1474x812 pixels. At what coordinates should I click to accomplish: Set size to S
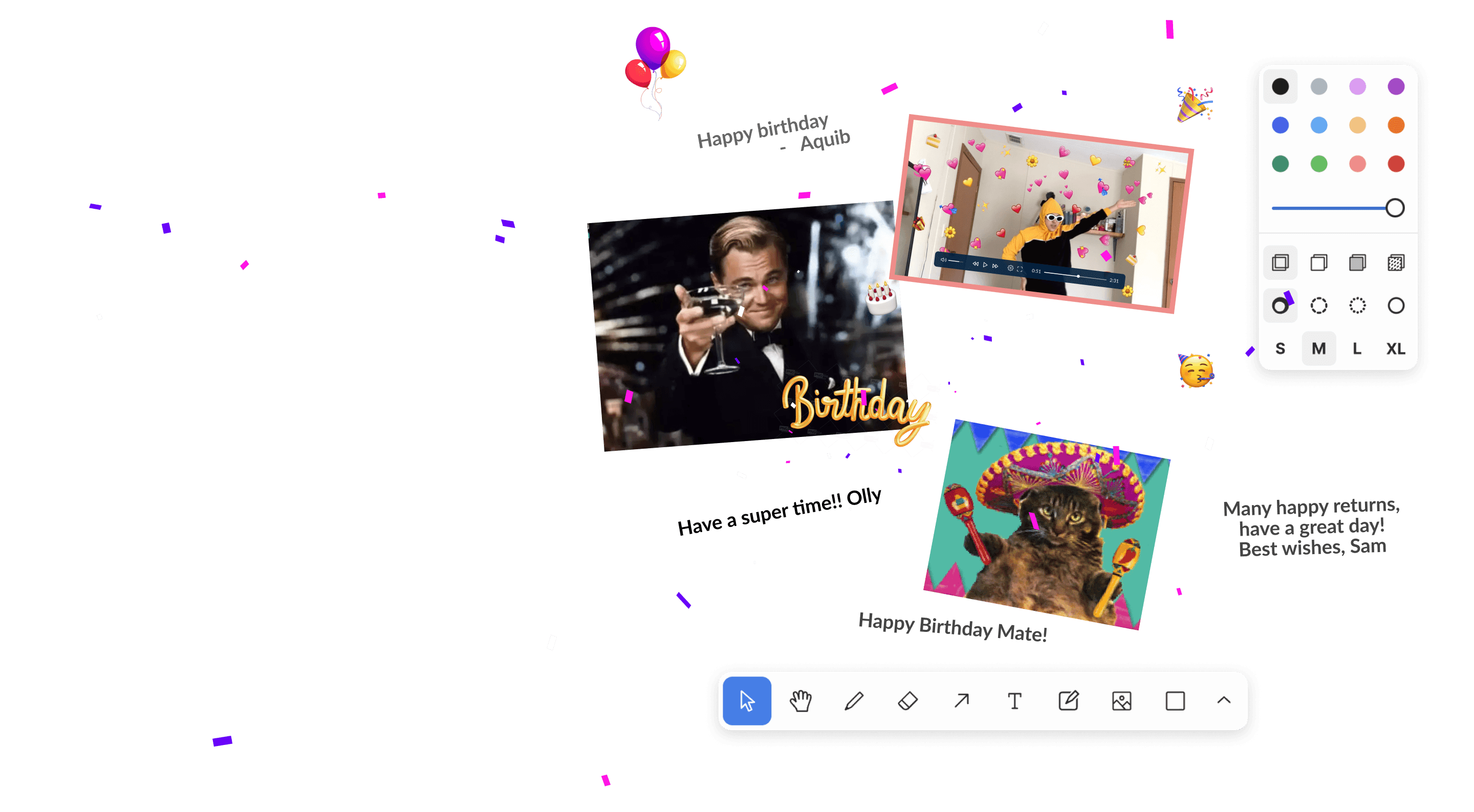pos(1280,348)
